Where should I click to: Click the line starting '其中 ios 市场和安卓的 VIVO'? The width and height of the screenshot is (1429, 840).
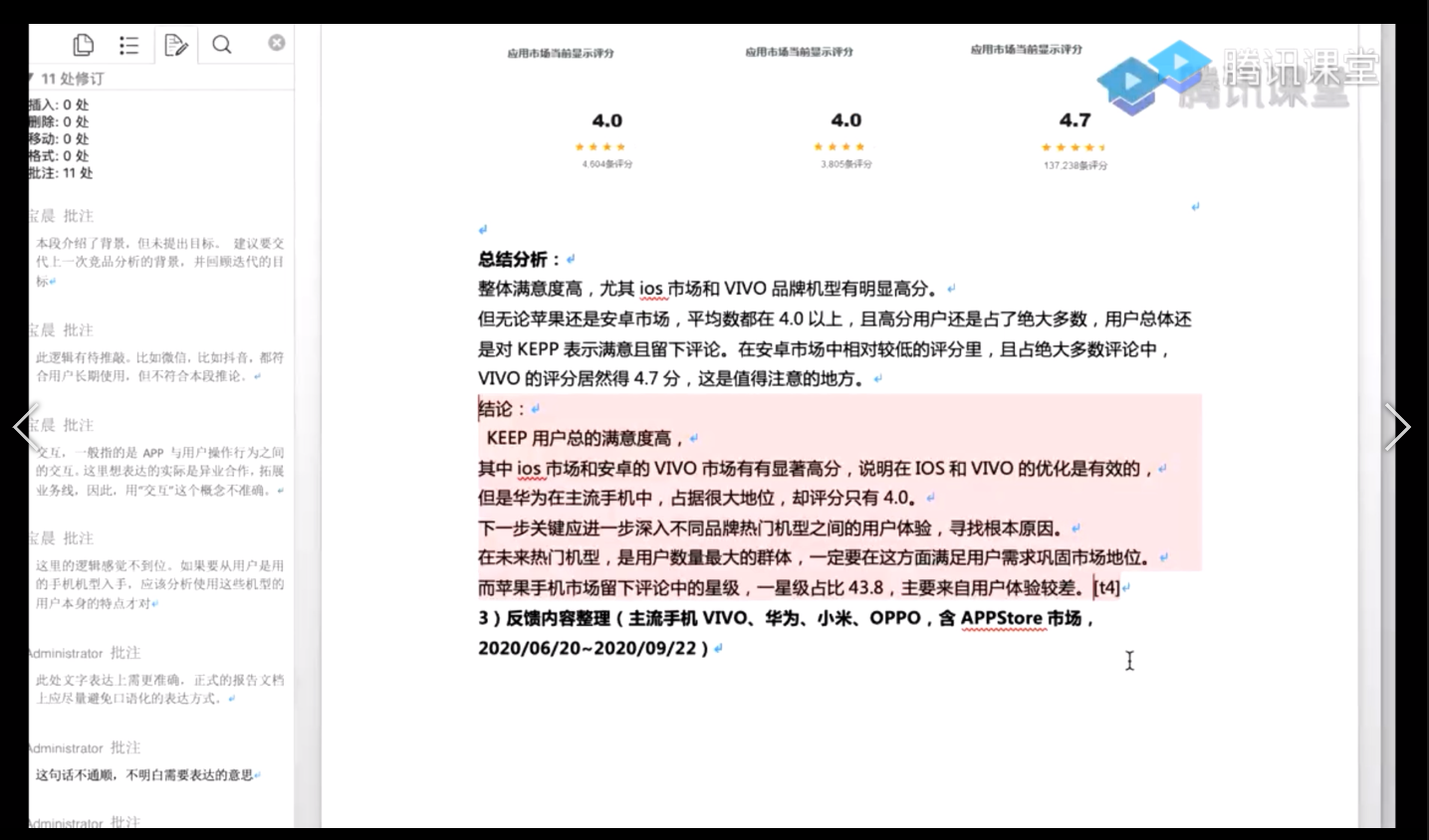(x=816, y=468)
